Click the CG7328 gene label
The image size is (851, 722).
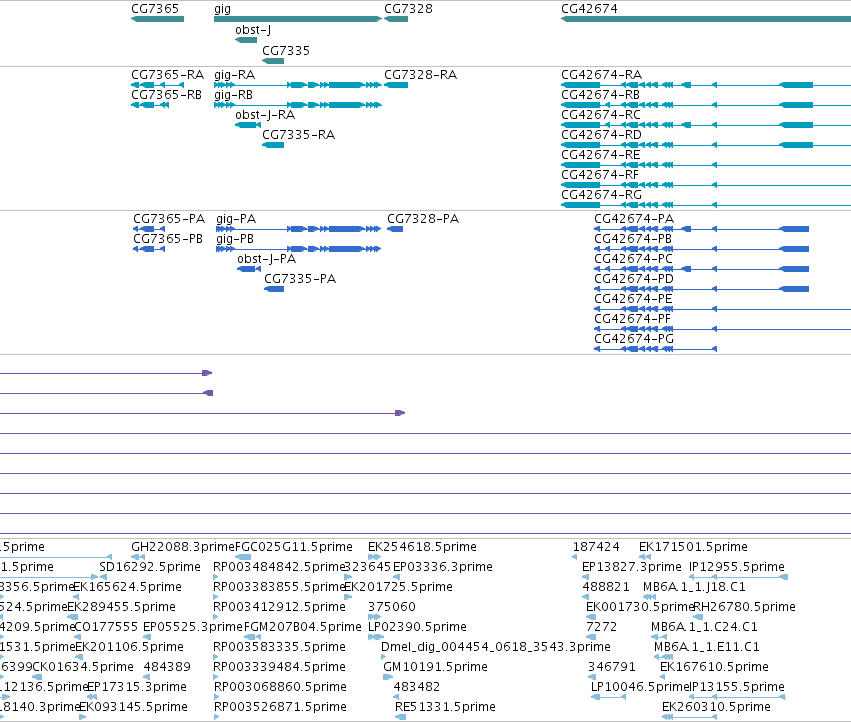[408, 9]
